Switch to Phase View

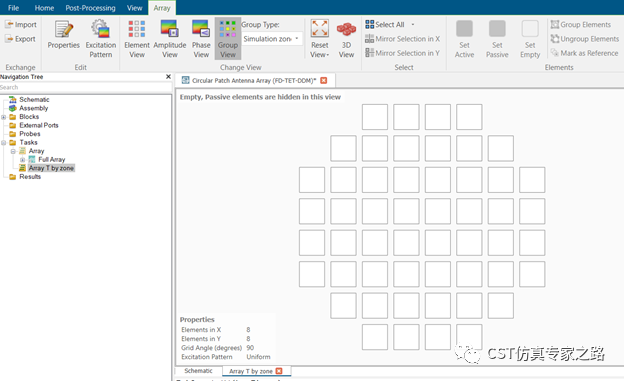point(201,39)
